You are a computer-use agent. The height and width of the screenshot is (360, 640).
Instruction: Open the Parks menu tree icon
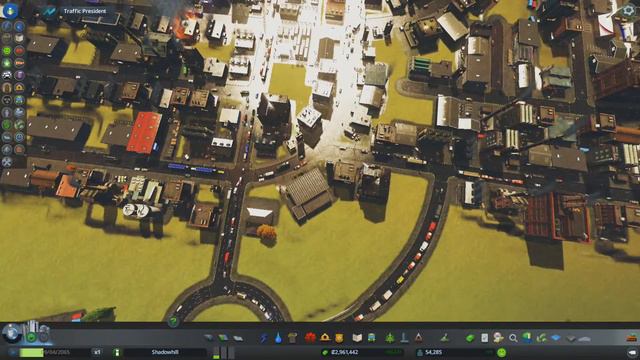pyautogui.click(x=390, y=338)
